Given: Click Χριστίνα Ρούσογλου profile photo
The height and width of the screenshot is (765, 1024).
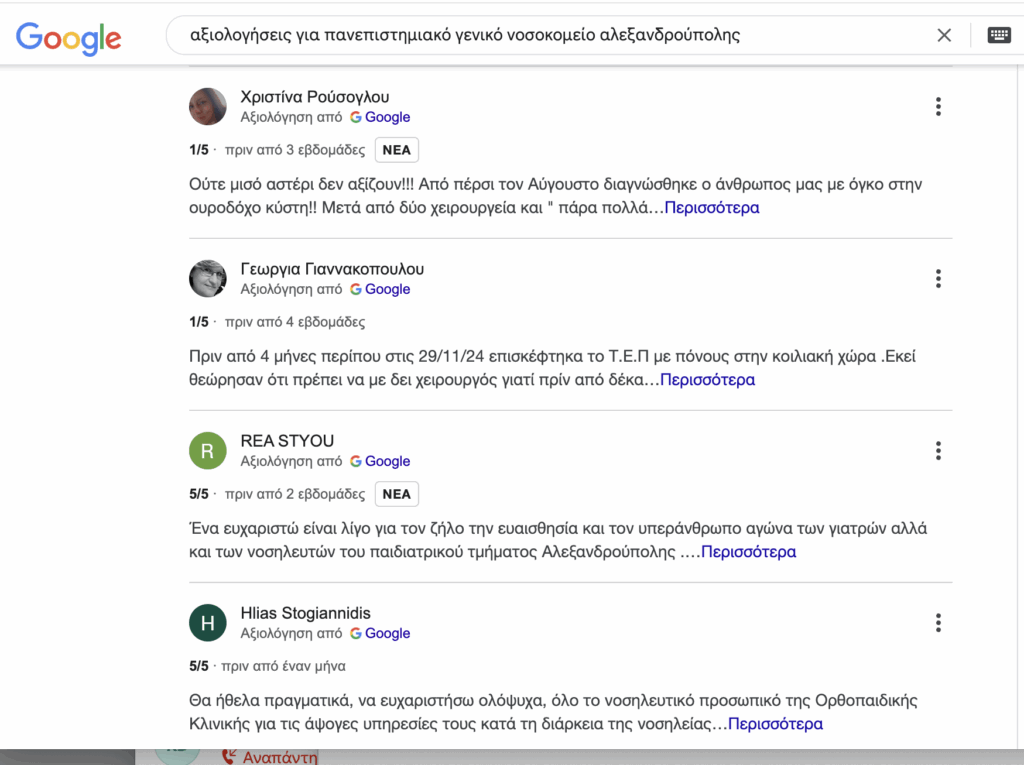Looking at the screenshot, I should pos(208,107).
